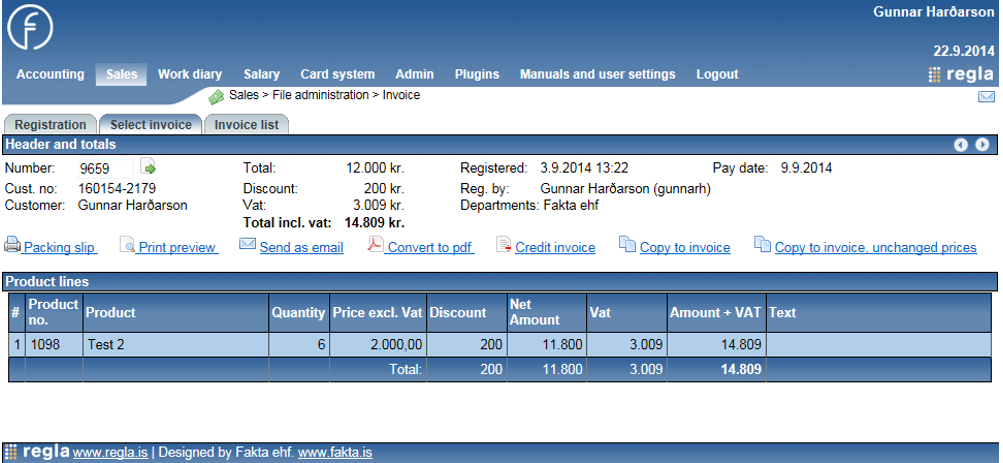Click the Credit invoice icon
The image size is (1003, 463).
point(503,245)
